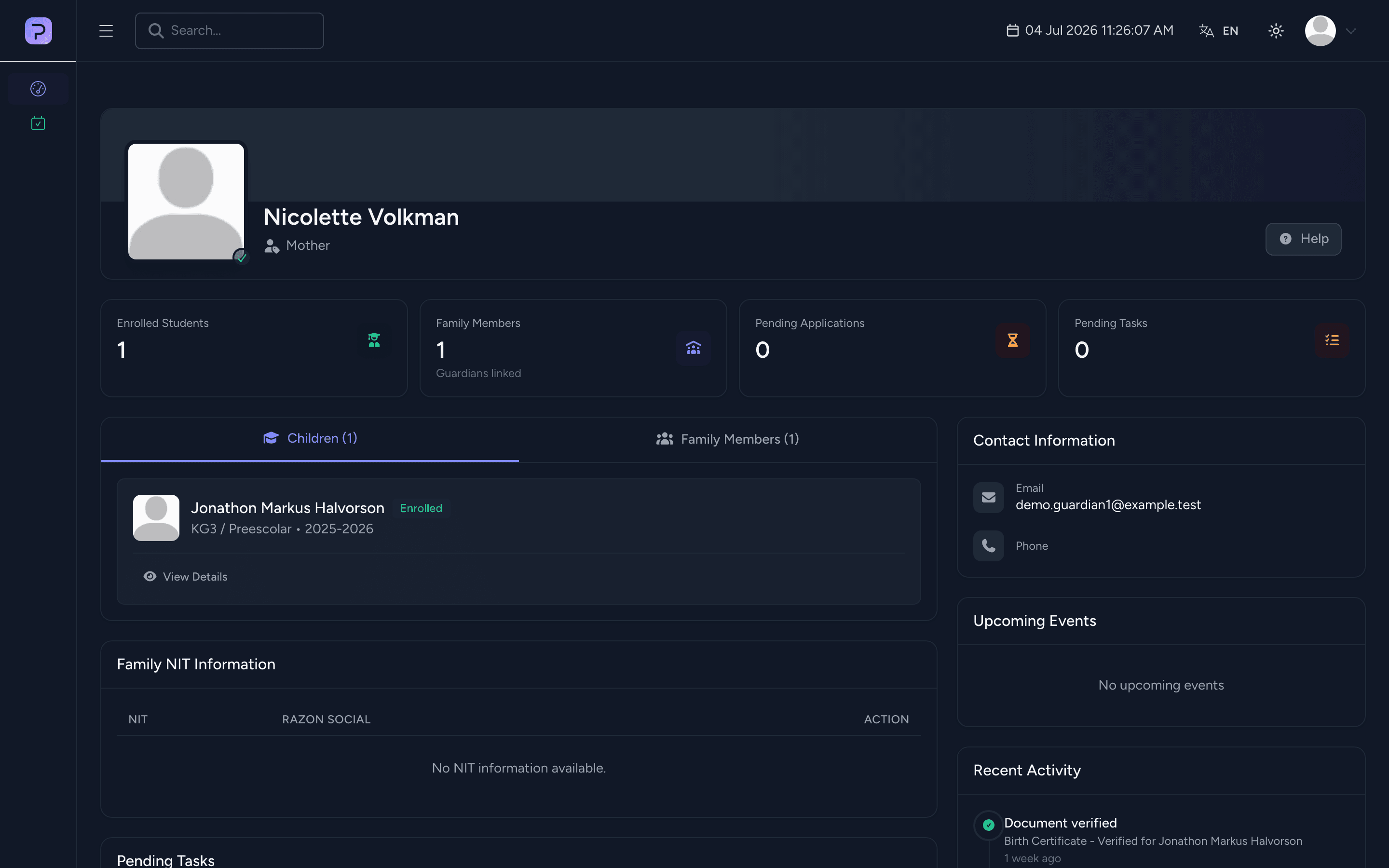Click the green Document verified check icon
This screenshot has width=1389, height=868.
pyautogui.click(x=988, y=825)
